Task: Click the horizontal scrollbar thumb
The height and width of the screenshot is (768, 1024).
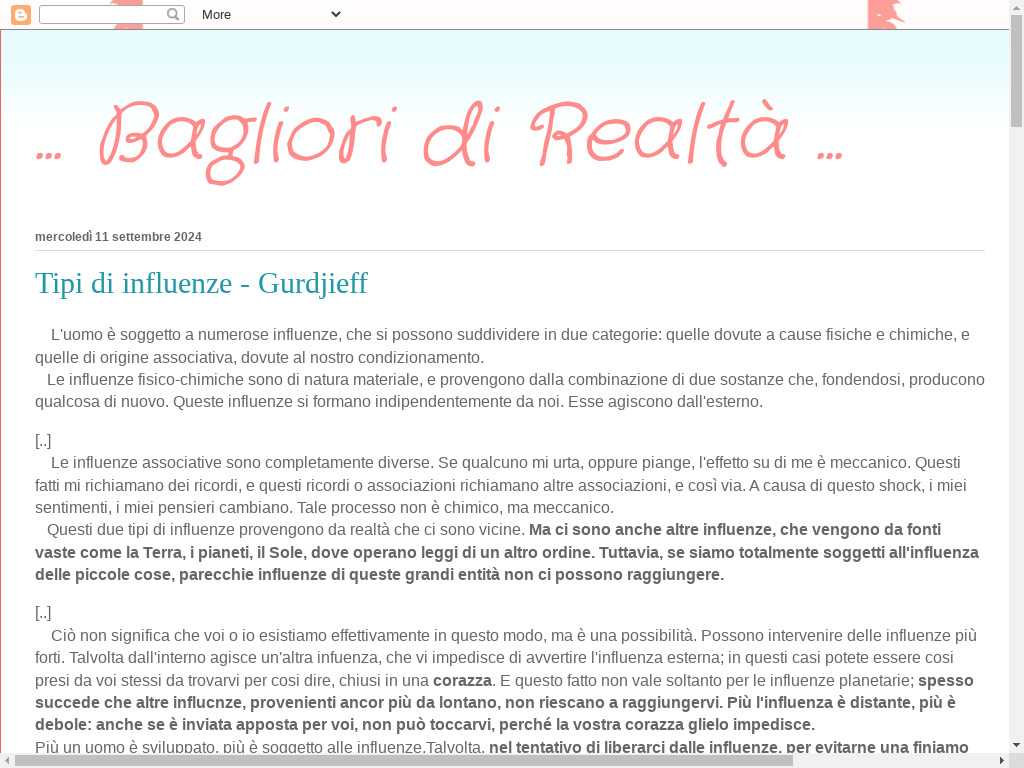Action: pyautogui.click(x=404, y=761)
